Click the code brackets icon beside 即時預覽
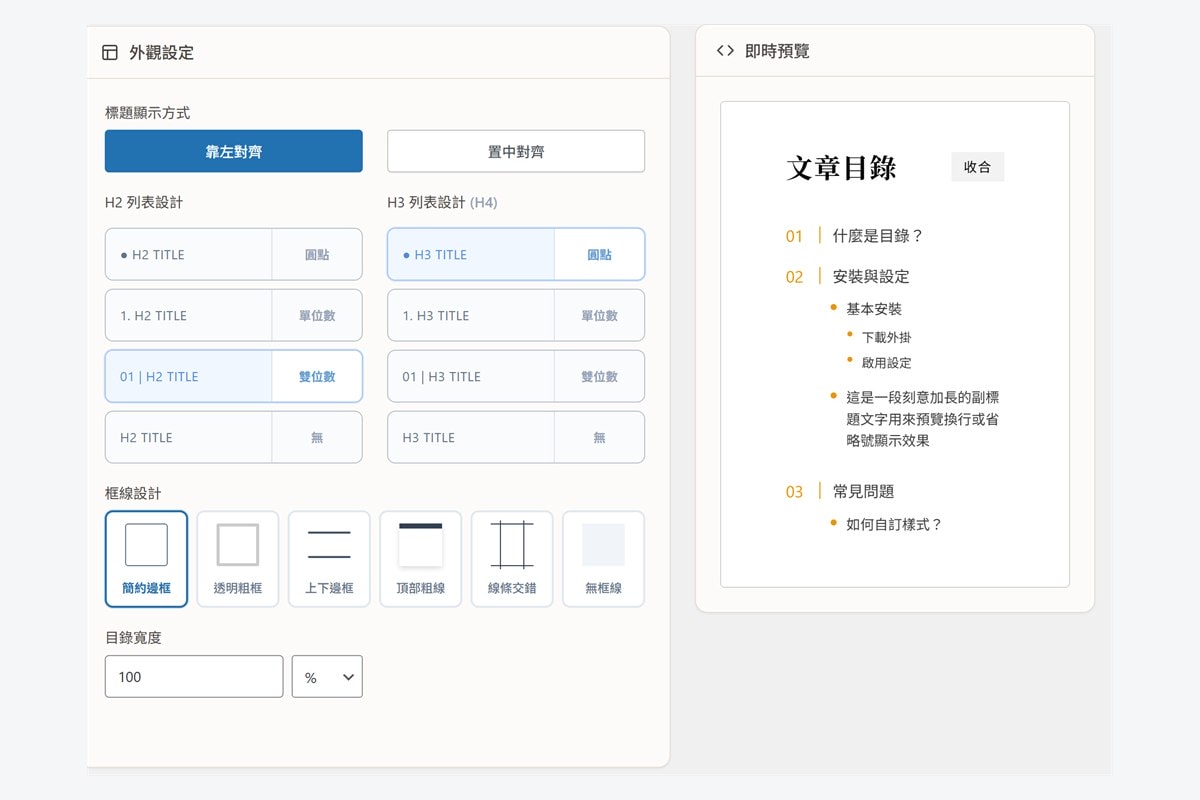The image size is (1200, 800). 726,51
